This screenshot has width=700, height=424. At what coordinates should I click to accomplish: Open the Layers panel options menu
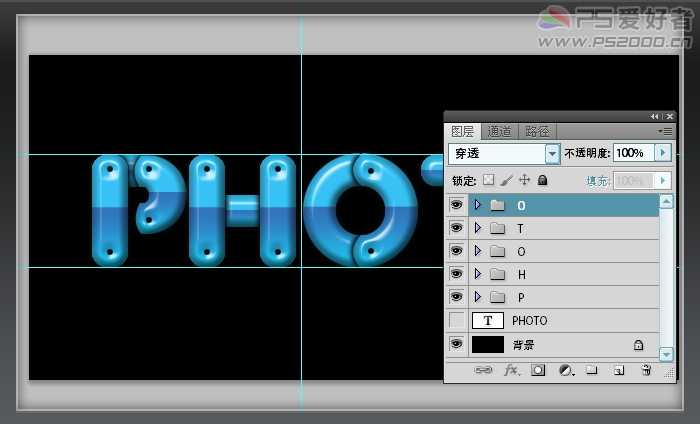[665, 131]
